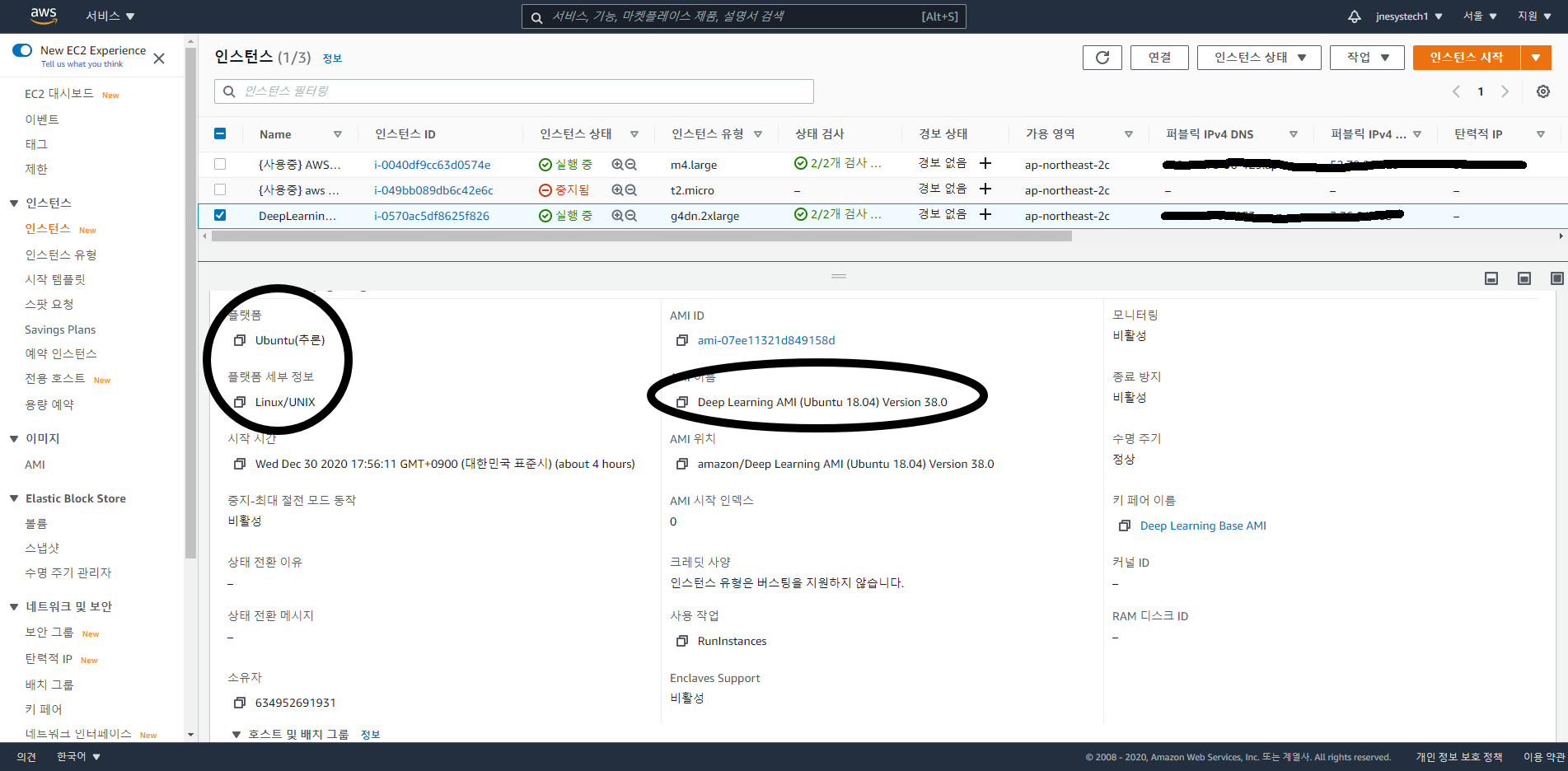Open 시작 템플릿 in sidebar
This screenshot has width=1568, height=771.
[55, 279]
